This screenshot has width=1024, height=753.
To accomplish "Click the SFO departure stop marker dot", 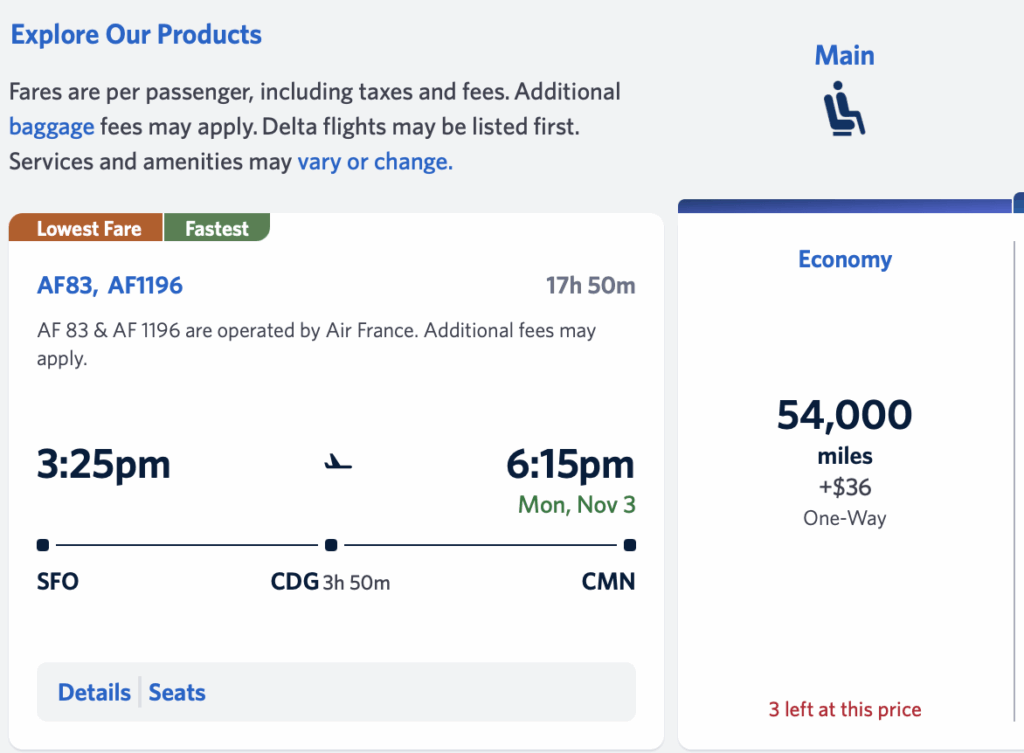I will pyautogui.click(x=42, y=545).
